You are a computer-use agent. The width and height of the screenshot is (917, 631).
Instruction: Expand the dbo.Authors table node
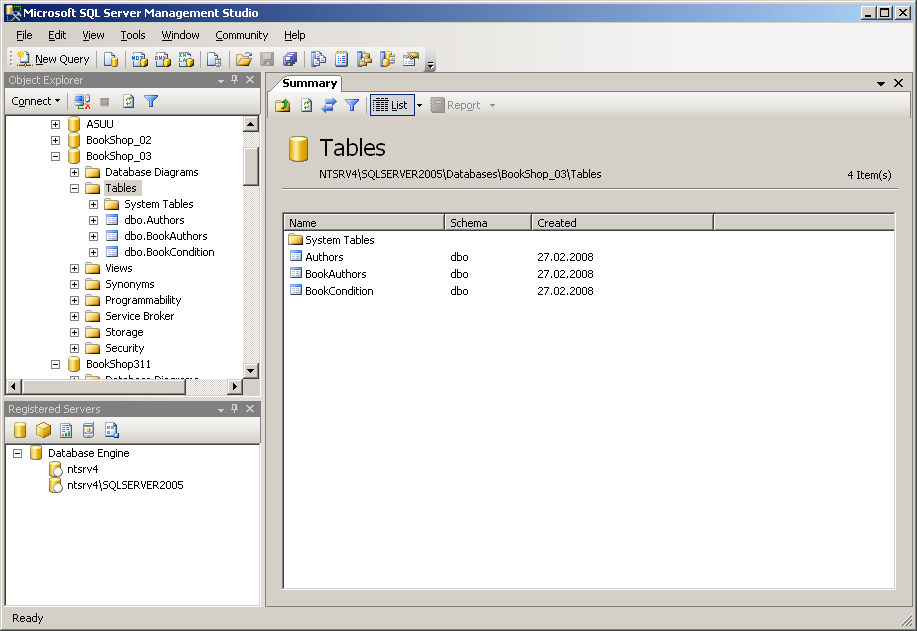point(94,220)
